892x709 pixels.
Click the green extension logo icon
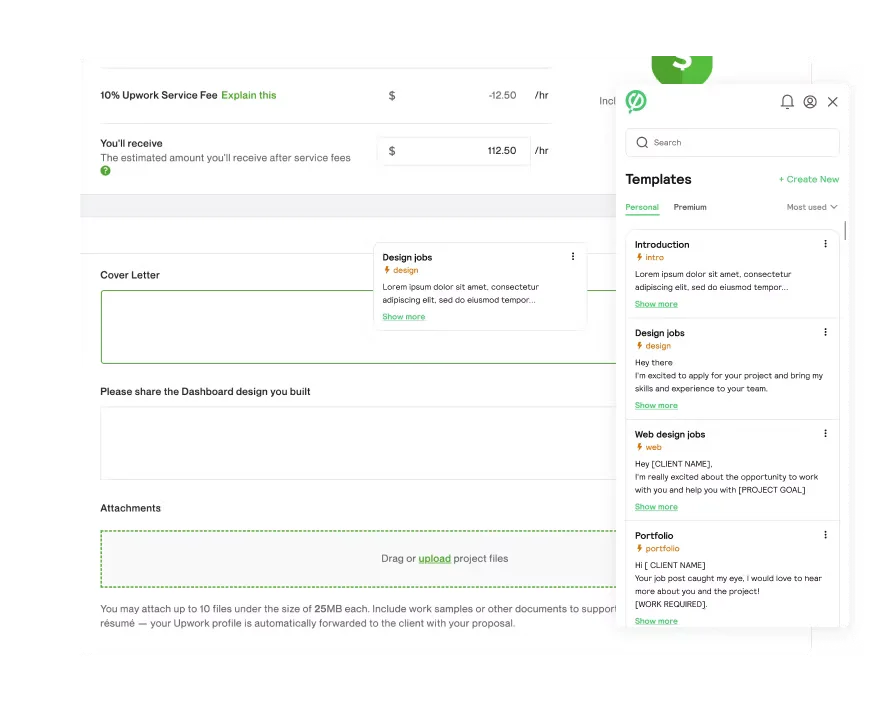636,101
